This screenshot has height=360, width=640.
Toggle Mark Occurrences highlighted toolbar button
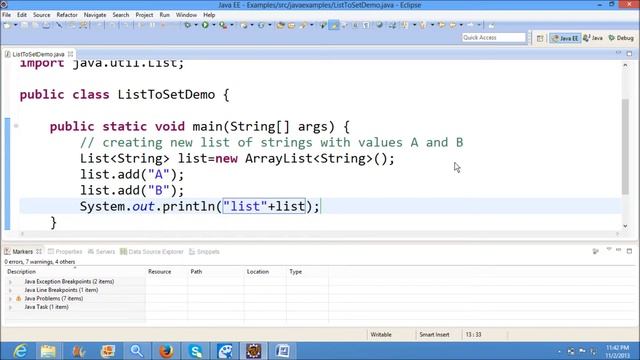click(x=334, y=25)
